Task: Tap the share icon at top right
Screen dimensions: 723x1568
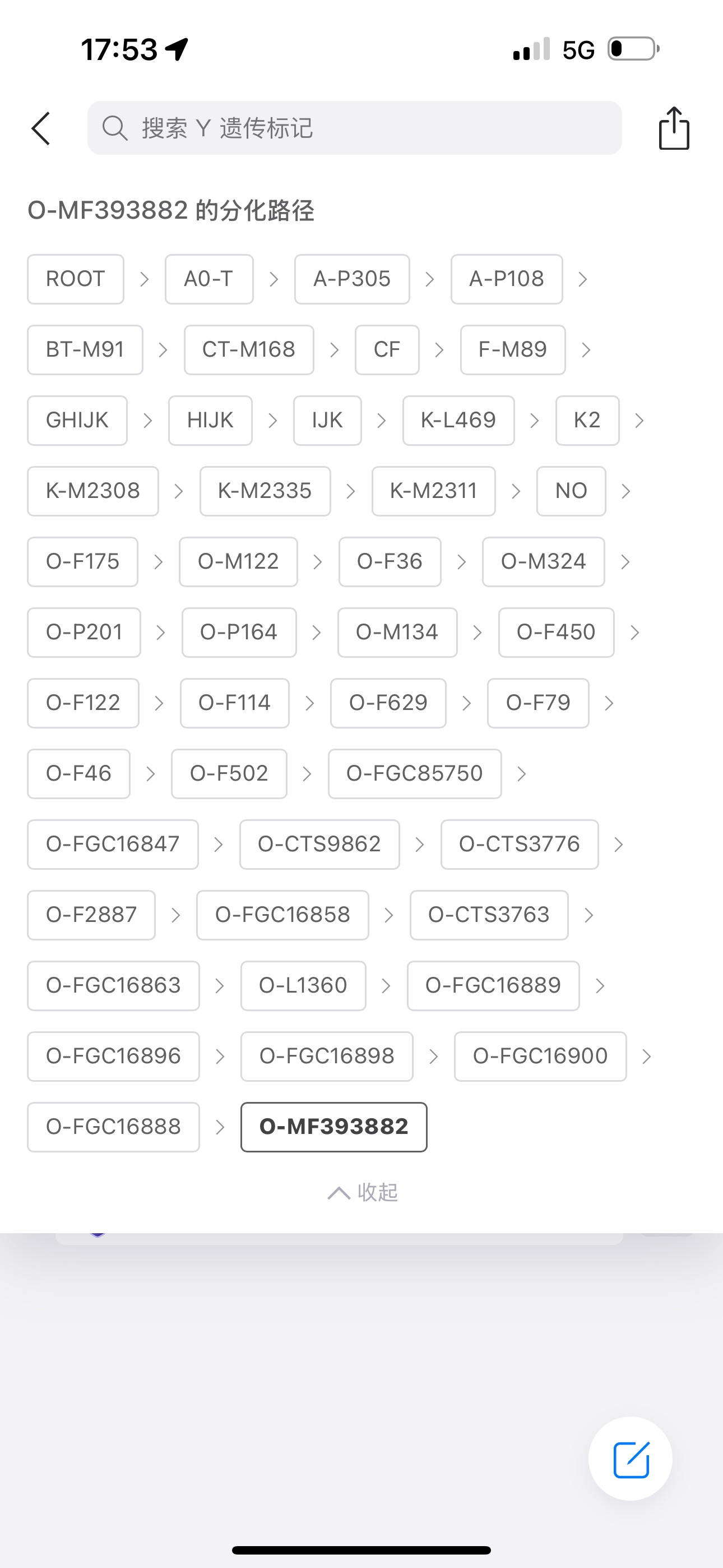Action: 674,128
